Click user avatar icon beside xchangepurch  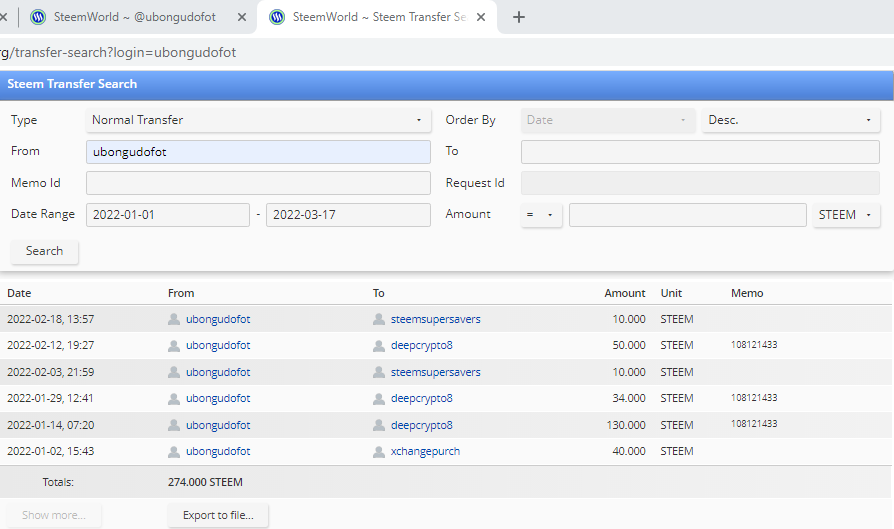coord(379,451)
